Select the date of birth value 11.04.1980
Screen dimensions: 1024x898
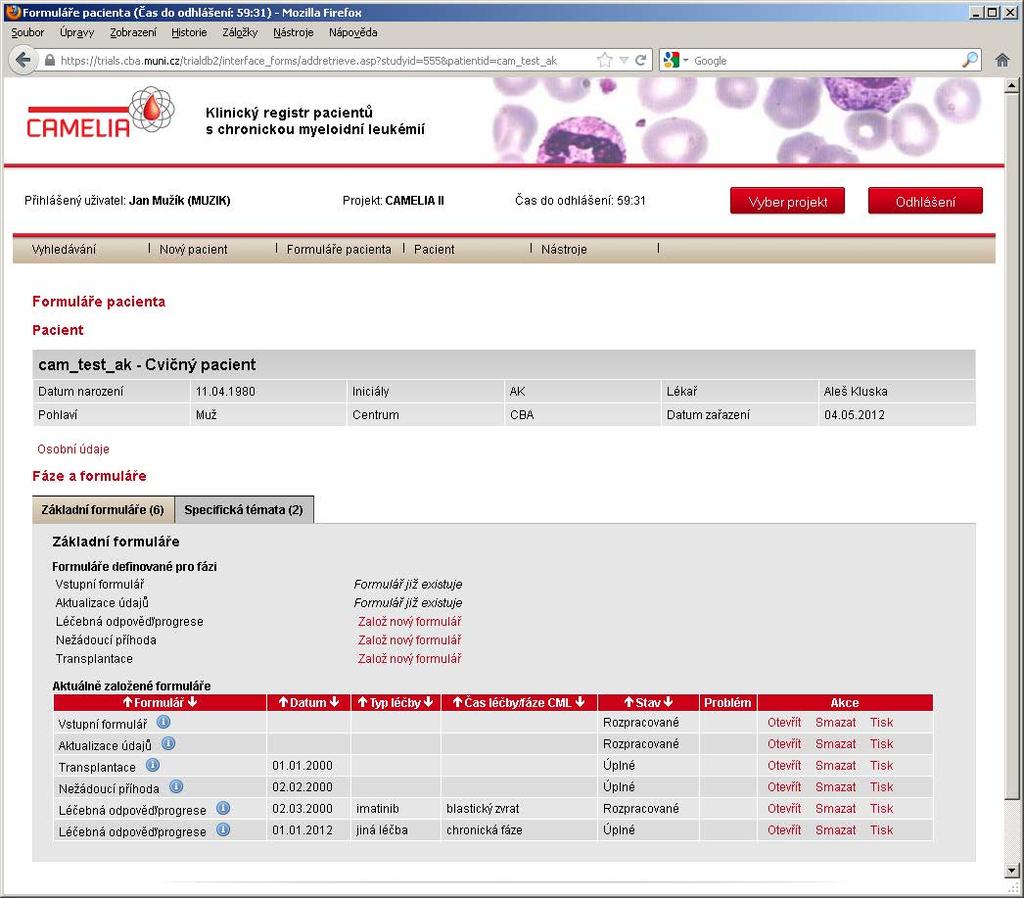point(225,392)
